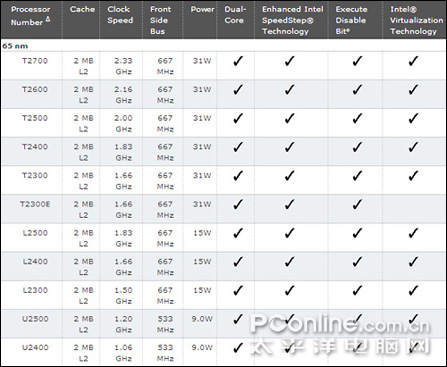Screen dimensions: 447x367
Task: Open the T2700 processor link
Action: click(35, 61)
